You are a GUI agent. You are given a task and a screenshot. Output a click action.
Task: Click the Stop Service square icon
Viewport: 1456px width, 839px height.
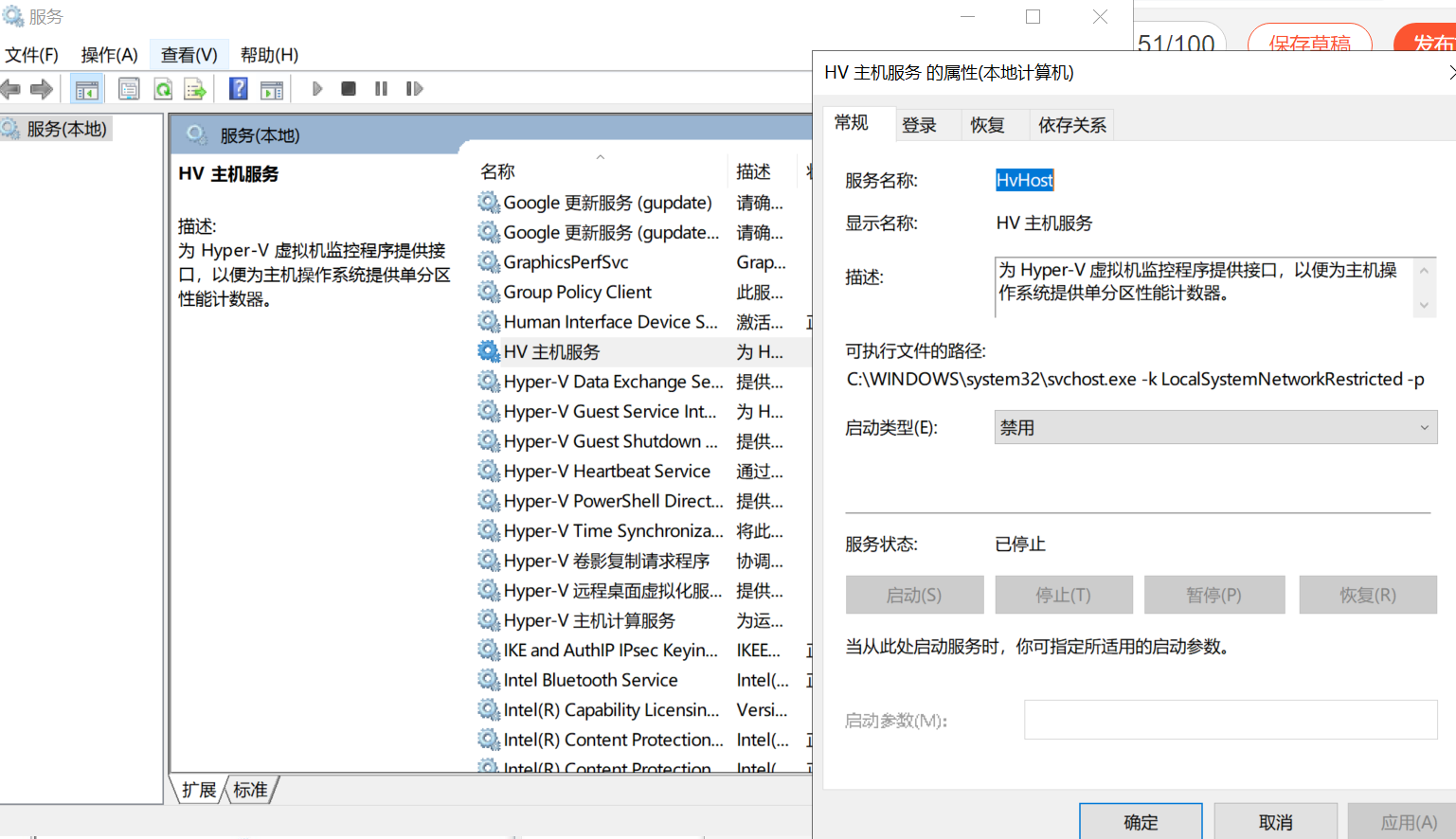coord(349,89)
